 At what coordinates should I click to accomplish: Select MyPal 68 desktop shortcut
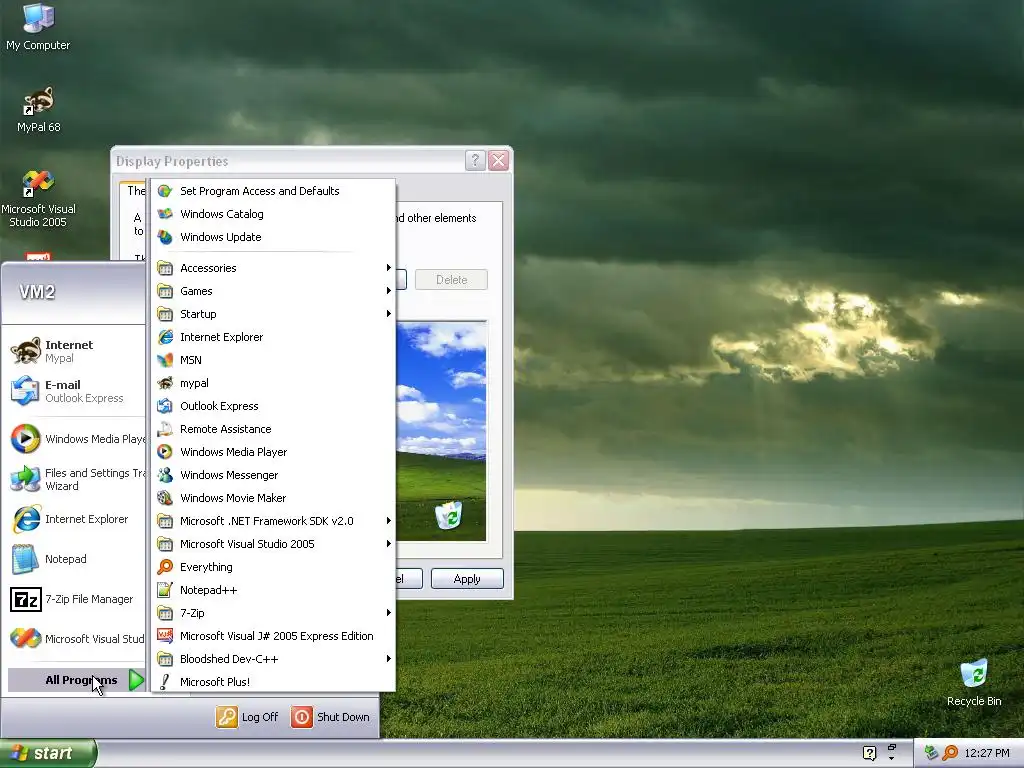coord(38,109)
